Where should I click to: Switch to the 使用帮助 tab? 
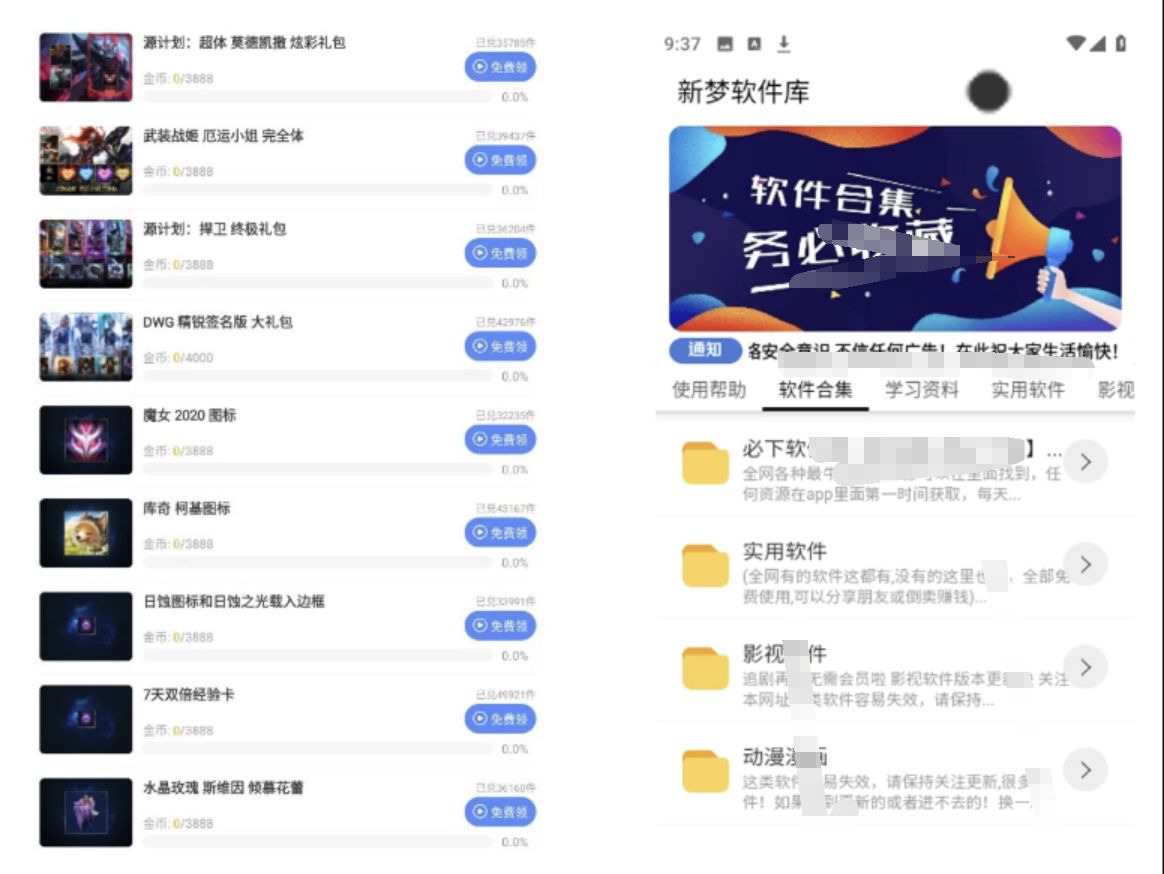712,391
